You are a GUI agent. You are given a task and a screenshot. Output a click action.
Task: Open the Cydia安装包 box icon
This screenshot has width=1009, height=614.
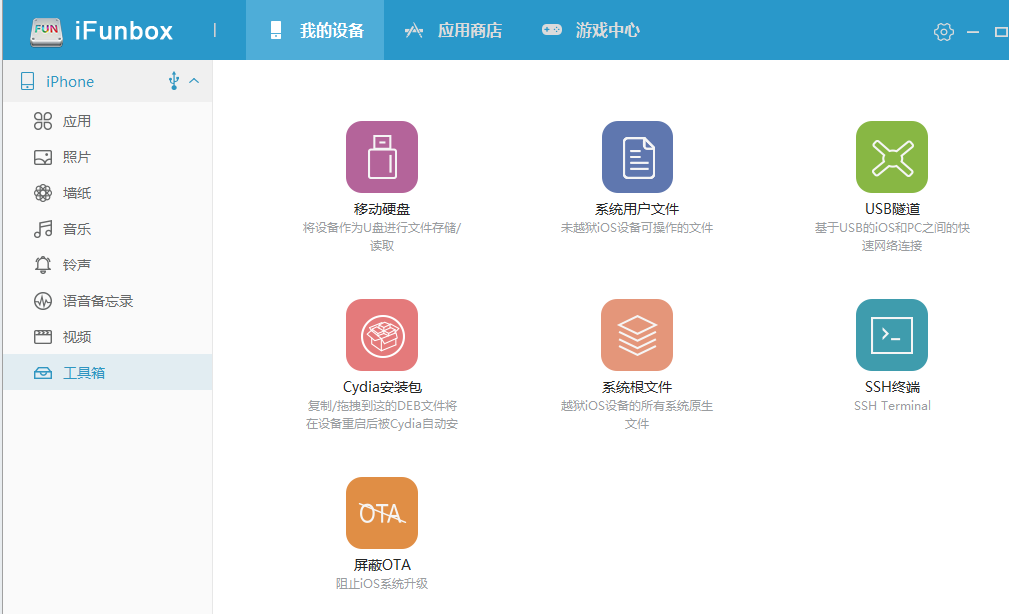coord(382,335)
